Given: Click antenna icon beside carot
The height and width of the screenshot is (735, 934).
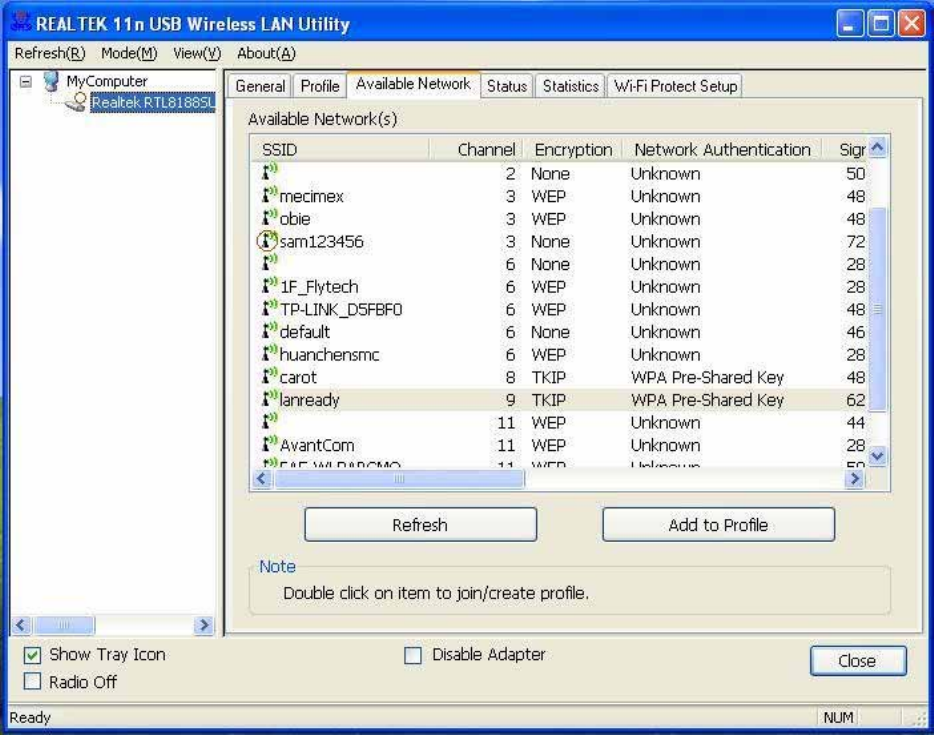Looking at the screenshot, I should [269, 376].
